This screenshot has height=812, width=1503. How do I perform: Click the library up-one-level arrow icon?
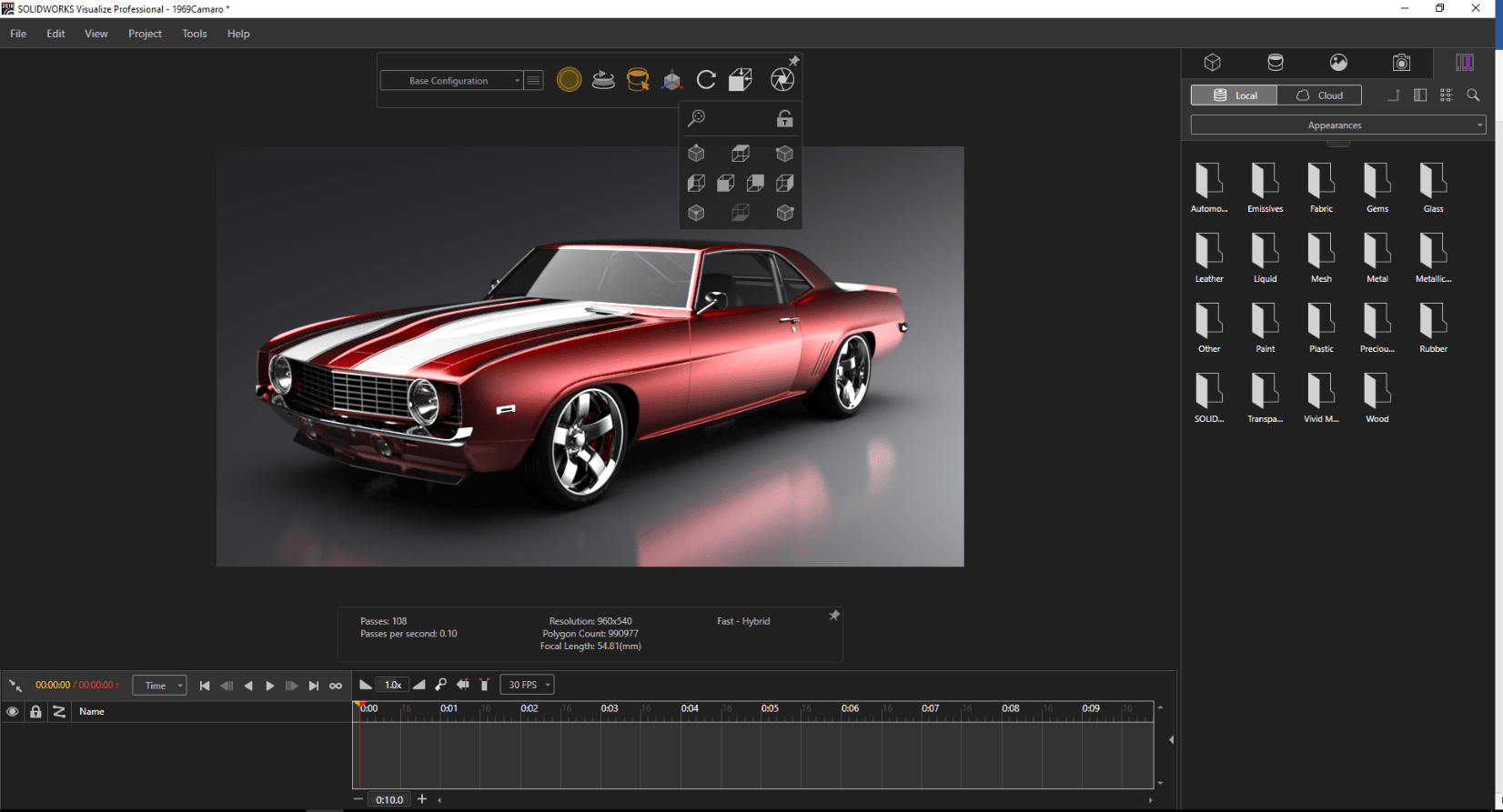(1394, 95)
